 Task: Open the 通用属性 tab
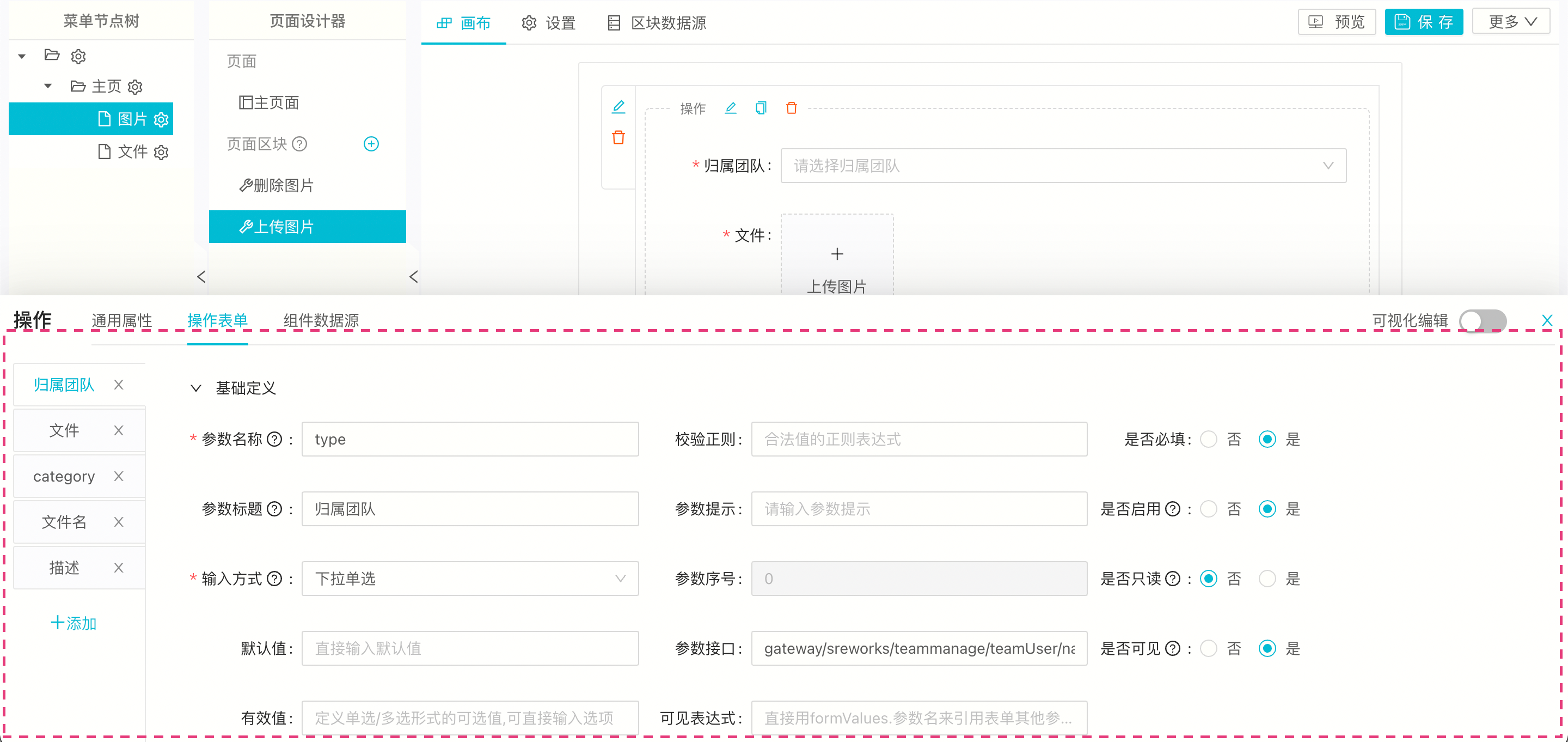pyautogui.click(x=122, y=320)
